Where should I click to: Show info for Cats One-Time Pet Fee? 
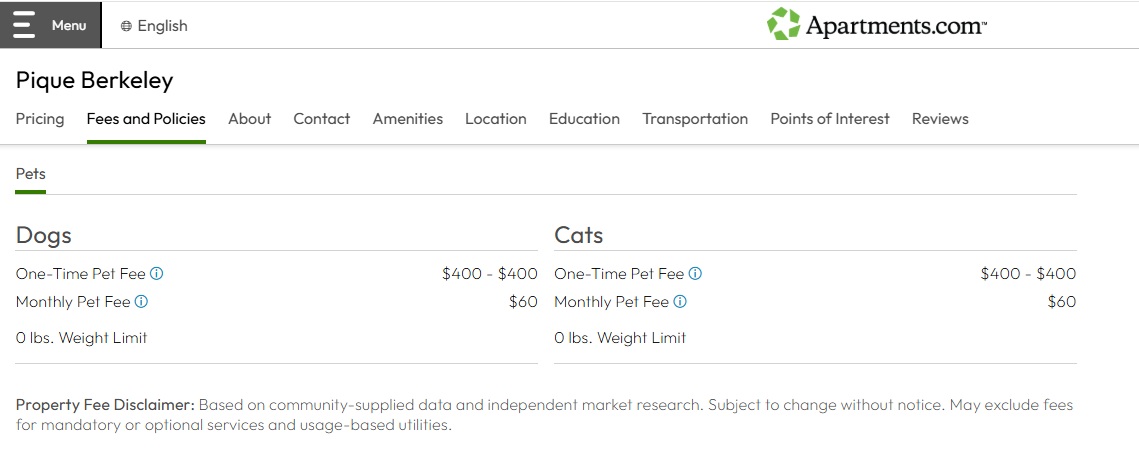(695, 273)
